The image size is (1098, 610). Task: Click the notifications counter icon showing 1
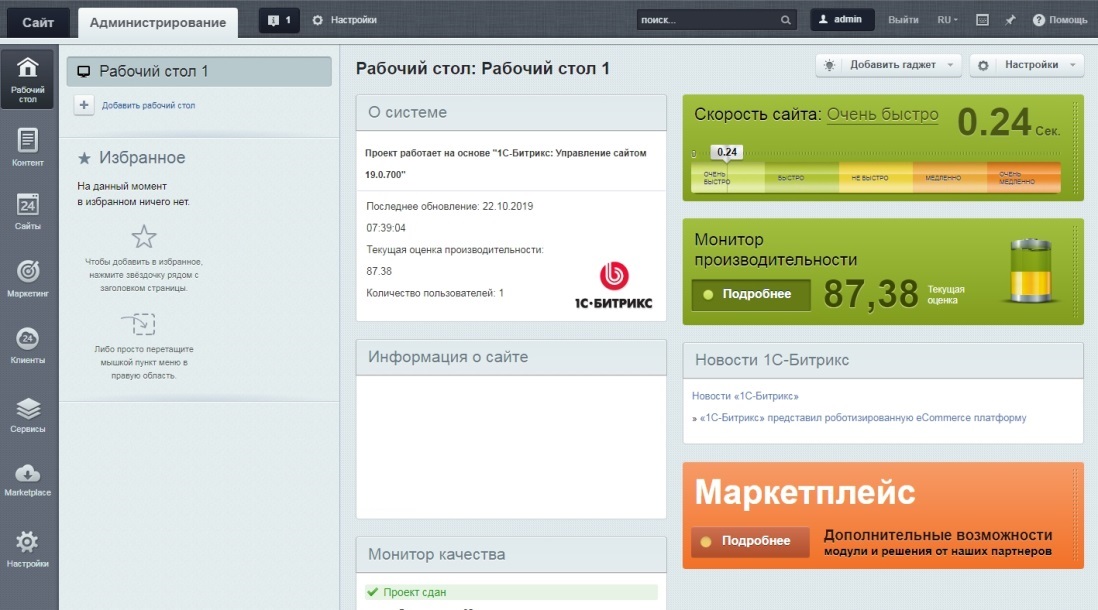pyautogui.click(x=279, y=20)
